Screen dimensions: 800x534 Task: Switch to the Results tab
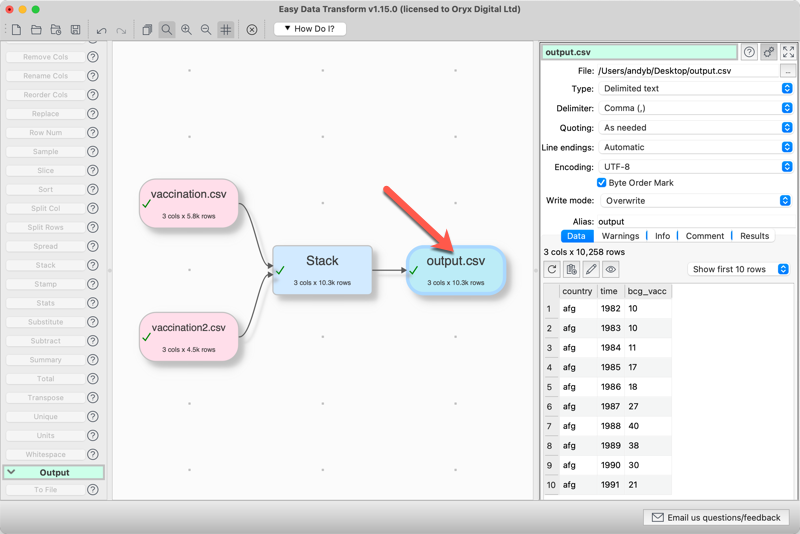754,236
